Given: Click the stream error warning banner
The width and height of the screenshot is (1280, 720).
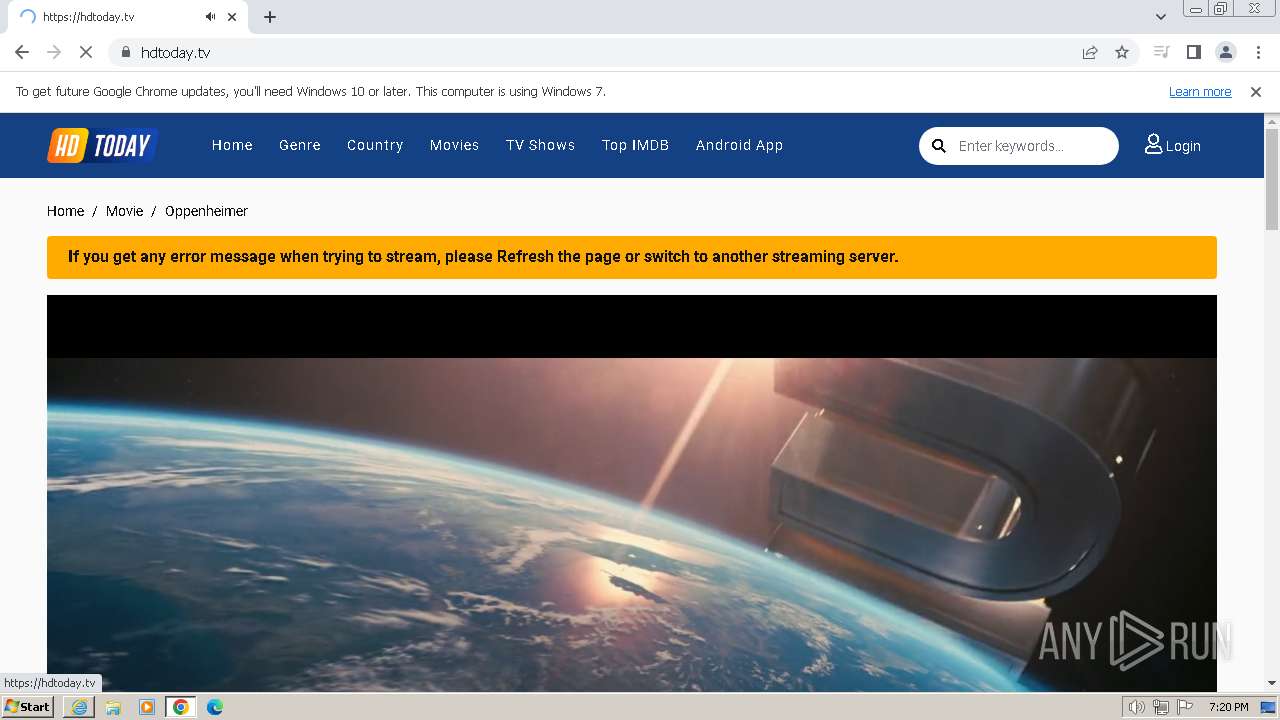Looking at the screenshot, I should (632, 257).
